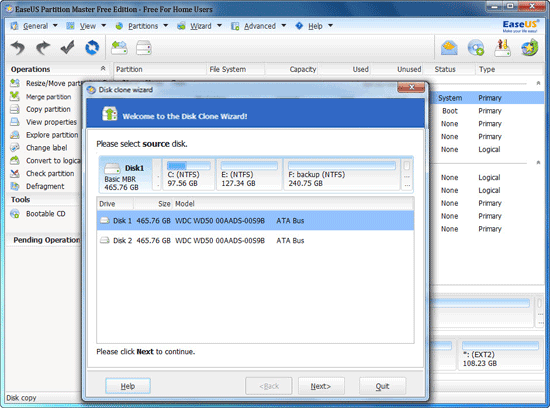
Task: Open the View menu
Action: pos(87,26)
